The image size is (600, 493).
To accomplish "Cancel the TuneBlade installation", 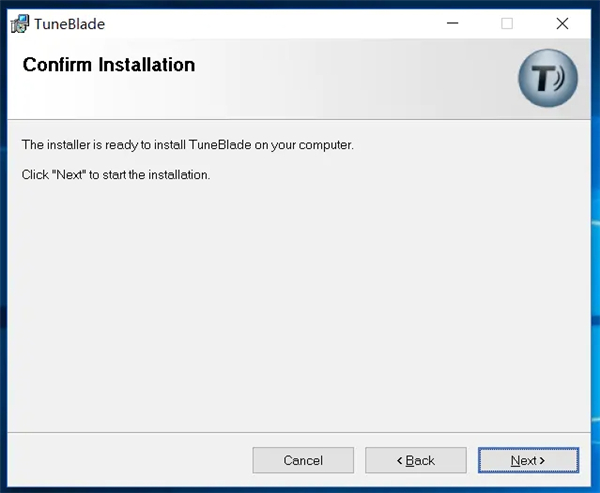I will point(303,460).
